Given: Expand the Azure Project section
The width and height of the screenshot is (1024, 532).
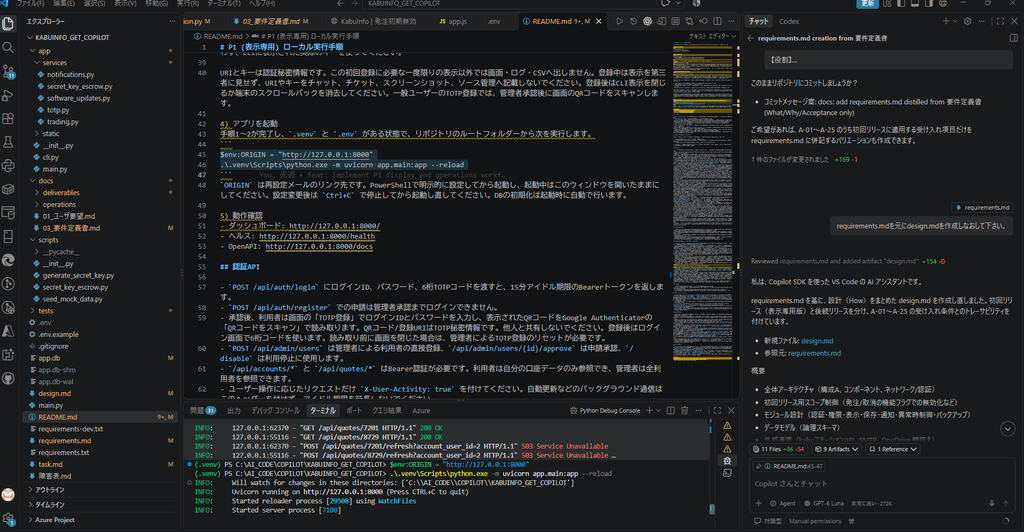Looking at the screenshot, I should (101, 520).
